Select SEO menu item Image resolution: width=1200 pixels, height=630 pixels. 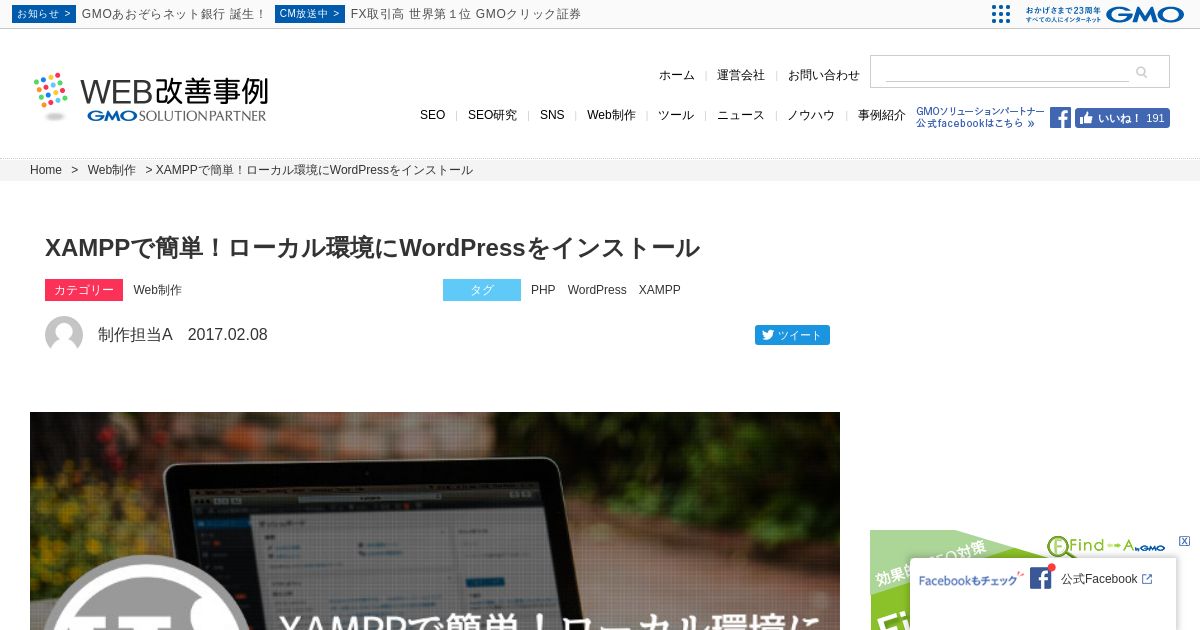tap(432, 115)
